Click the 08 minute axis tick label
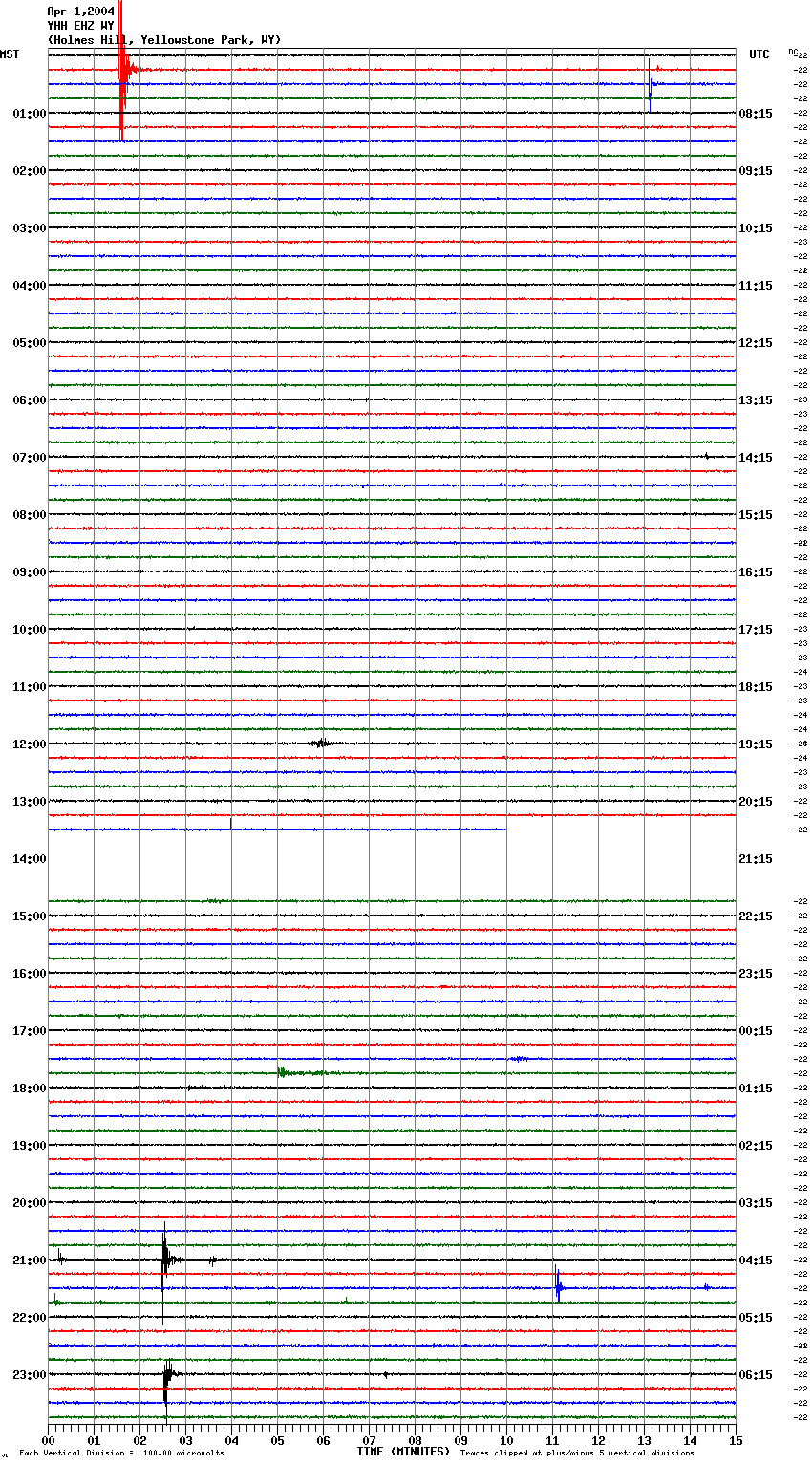812x1466 pixels. click(415, 1440)
